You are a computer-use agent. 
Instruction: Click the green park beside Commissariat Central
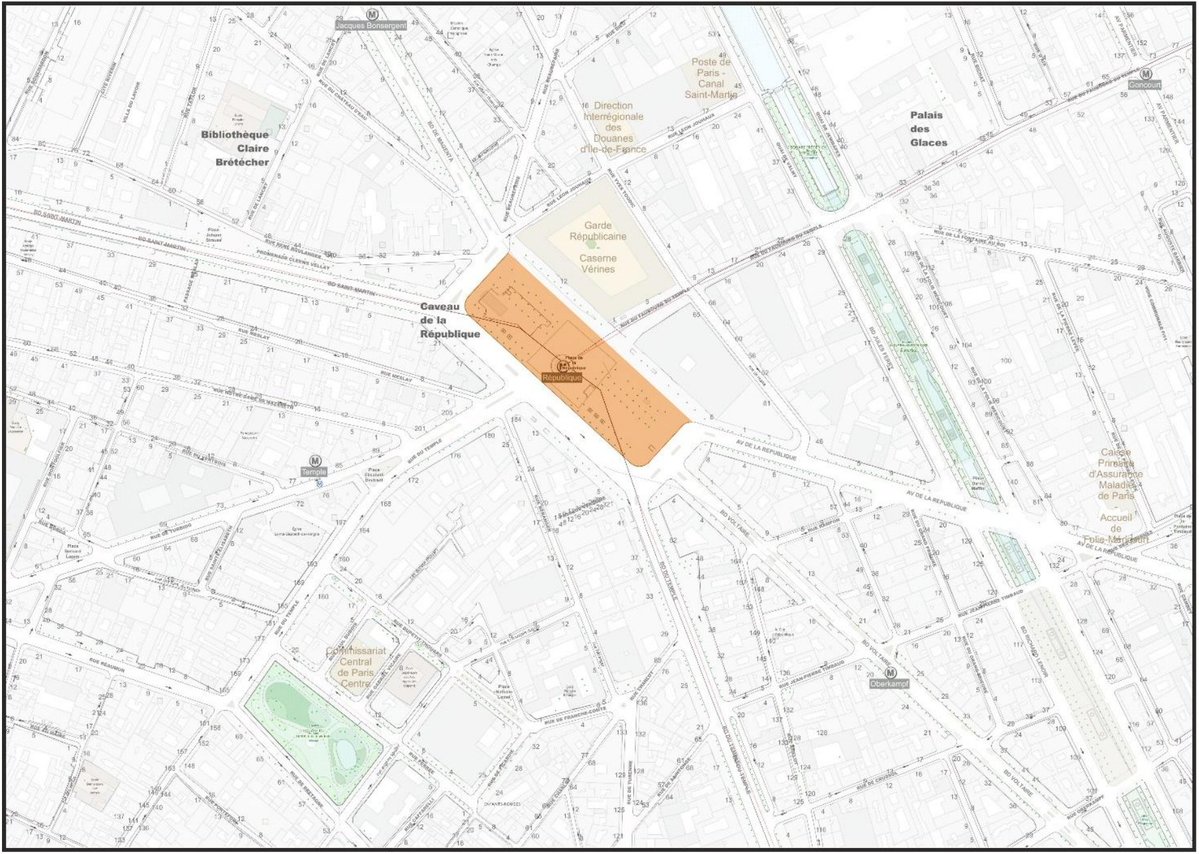[314, 732]
